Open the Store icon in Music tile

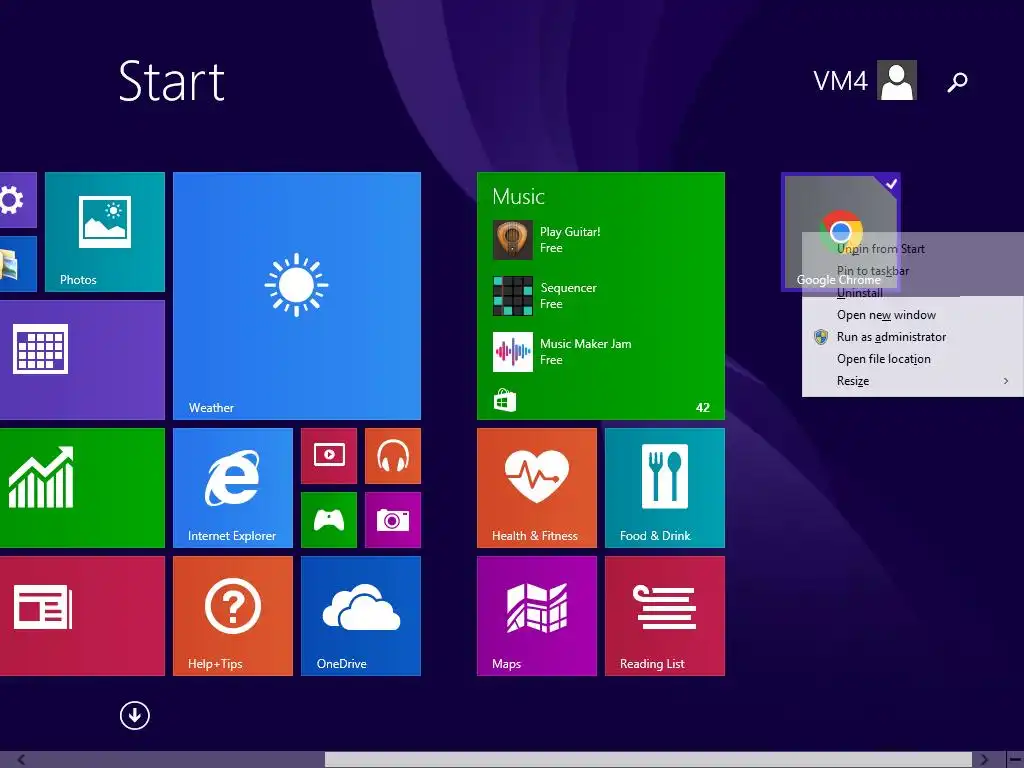[504, 400]
